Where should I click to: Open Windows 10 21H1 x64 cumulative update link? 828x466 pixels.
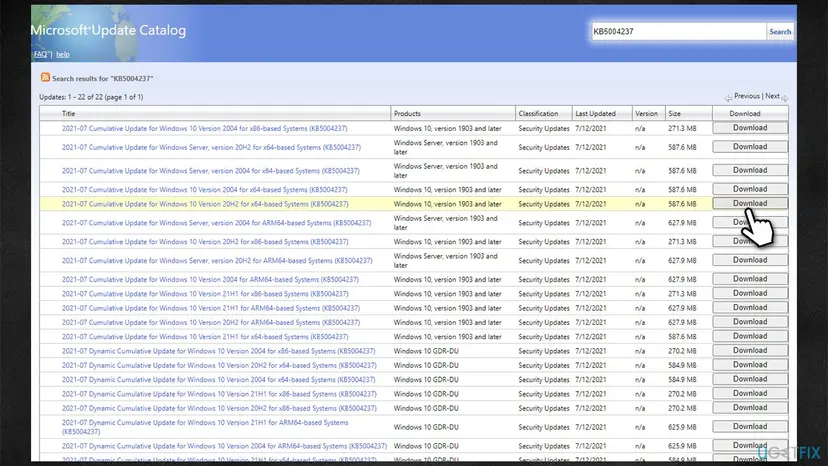coord(205,337)
